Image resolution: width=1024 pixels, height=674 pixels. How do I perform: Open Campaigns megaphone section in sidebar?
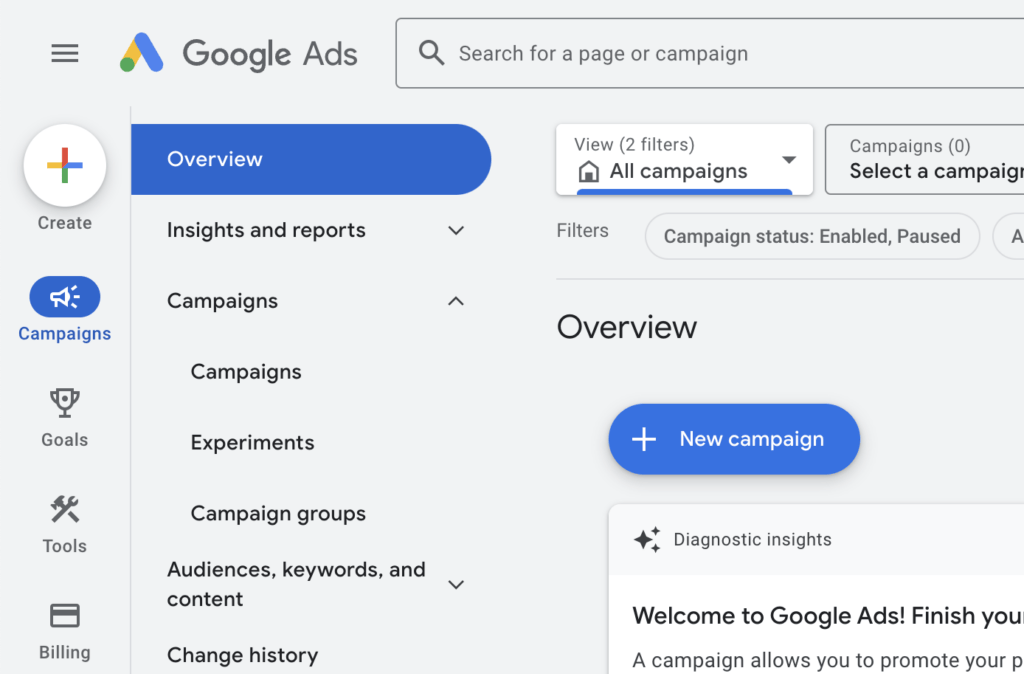point(65,309)
